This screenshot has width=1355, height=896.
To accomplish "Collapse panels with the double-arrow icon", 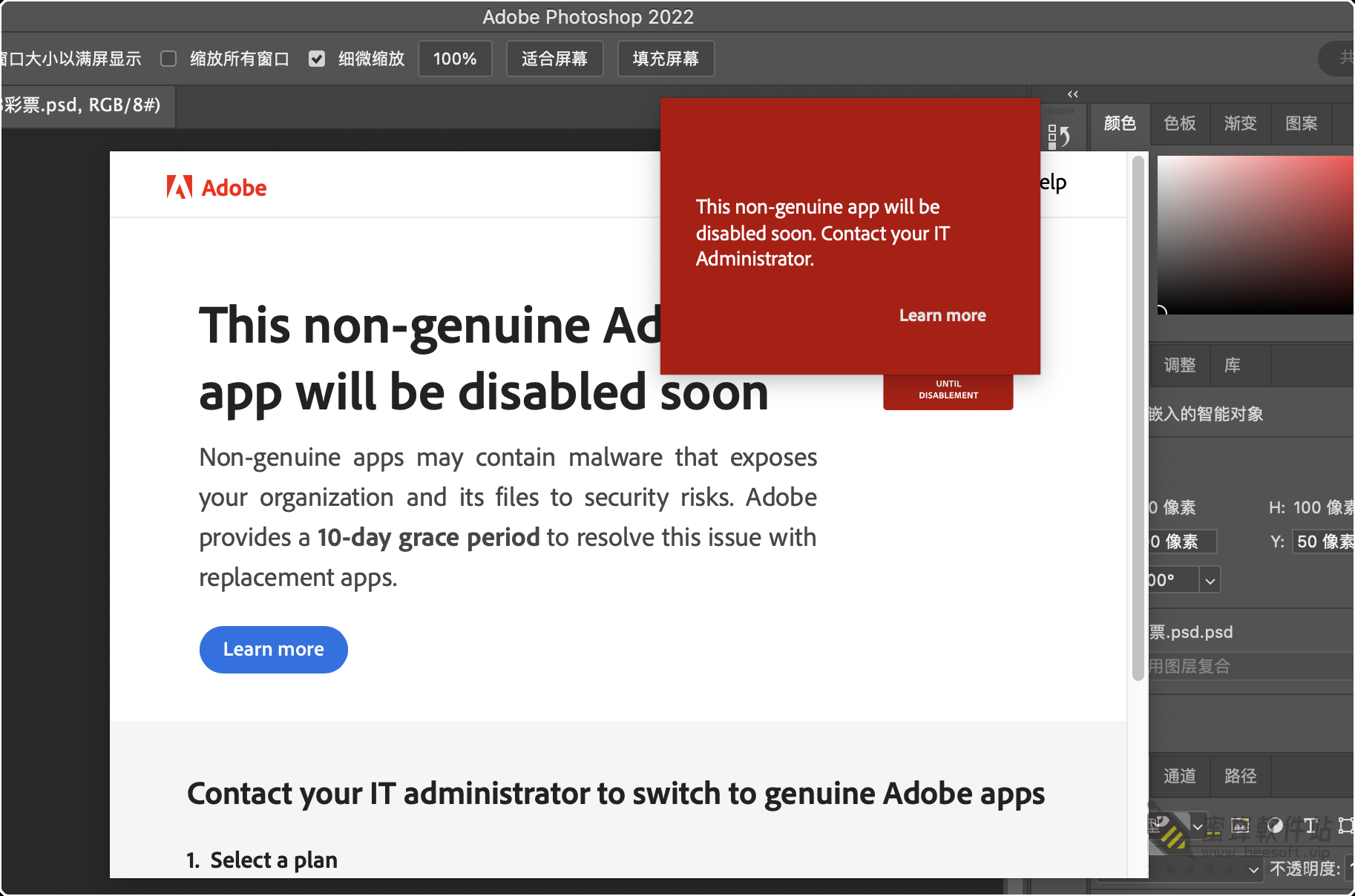I will [x=1072, y=94].
